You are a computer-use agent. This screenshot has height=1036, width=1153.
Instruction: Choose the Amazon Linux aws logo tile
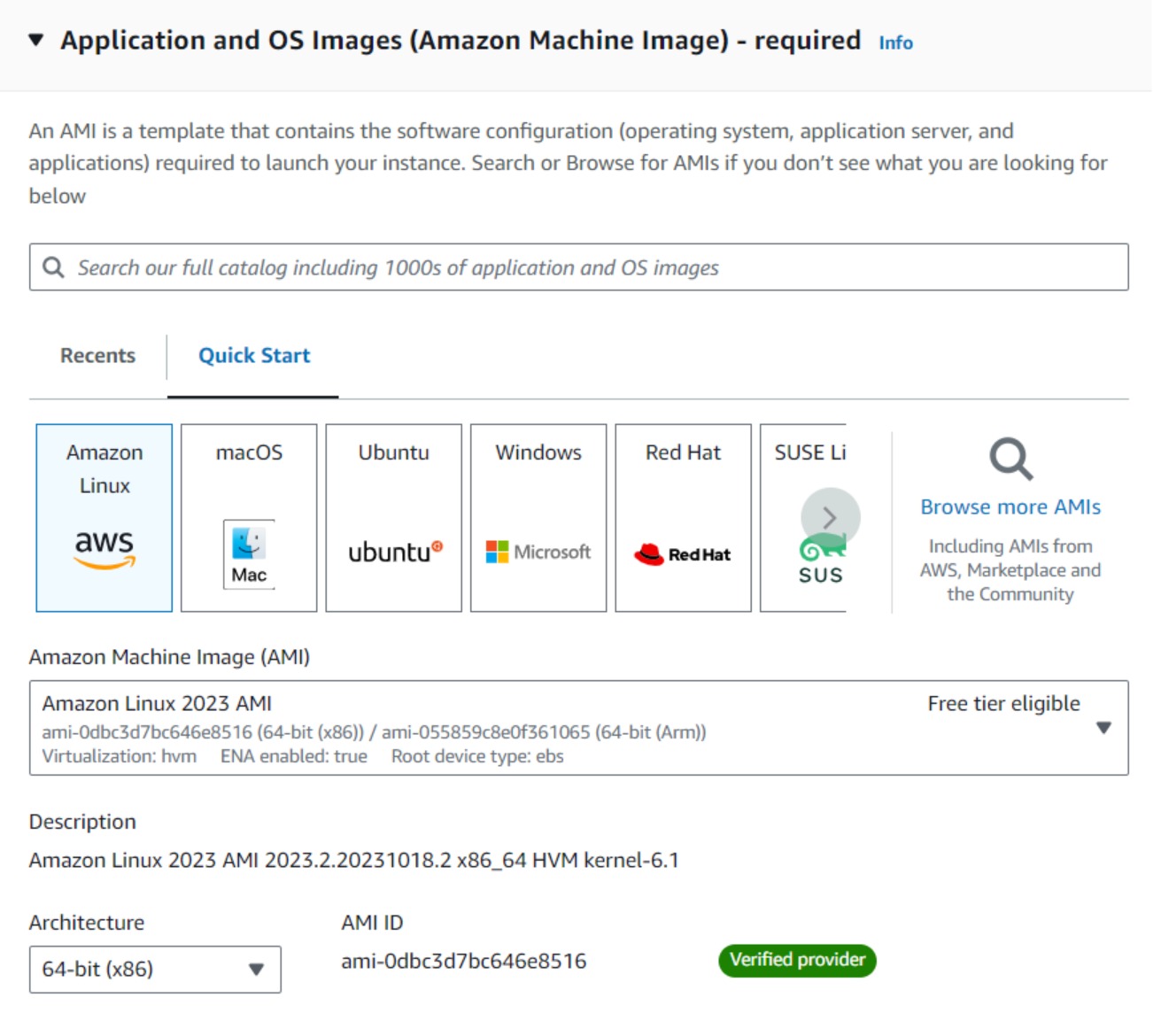(x=104, y=518)
